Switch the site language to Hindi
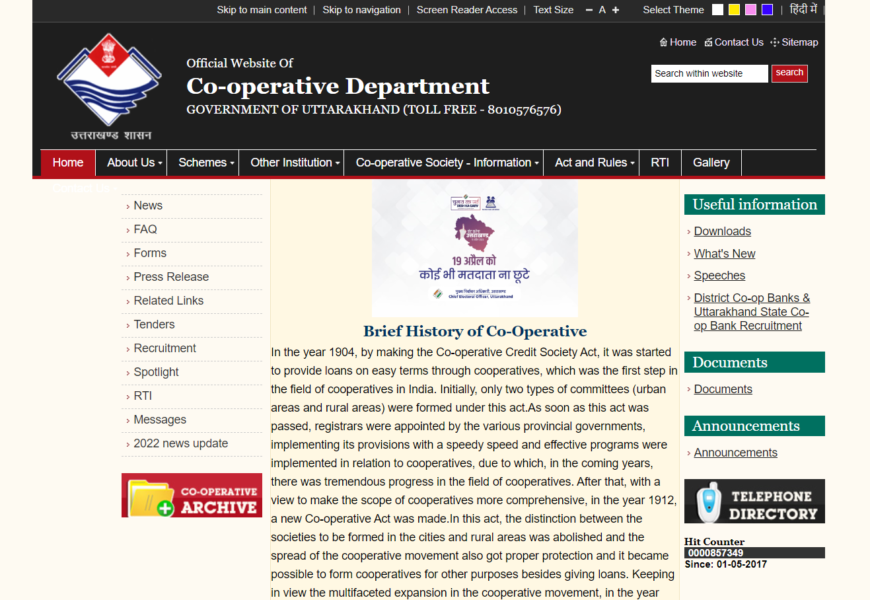Screen dimensions: 870x600 tap(803, 9)
